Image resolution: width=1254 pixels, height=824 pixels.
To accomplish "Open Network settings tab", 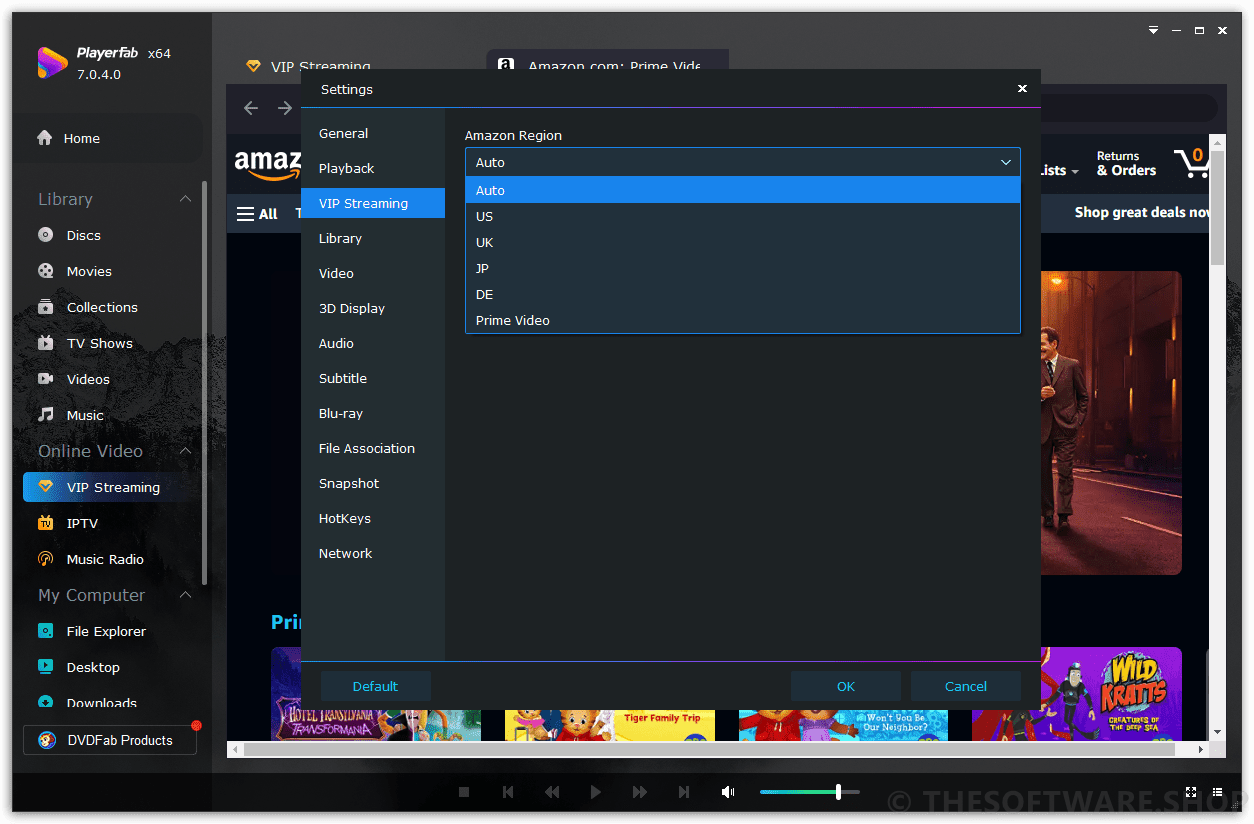I will pyautogui.click(x=373, y=553).
